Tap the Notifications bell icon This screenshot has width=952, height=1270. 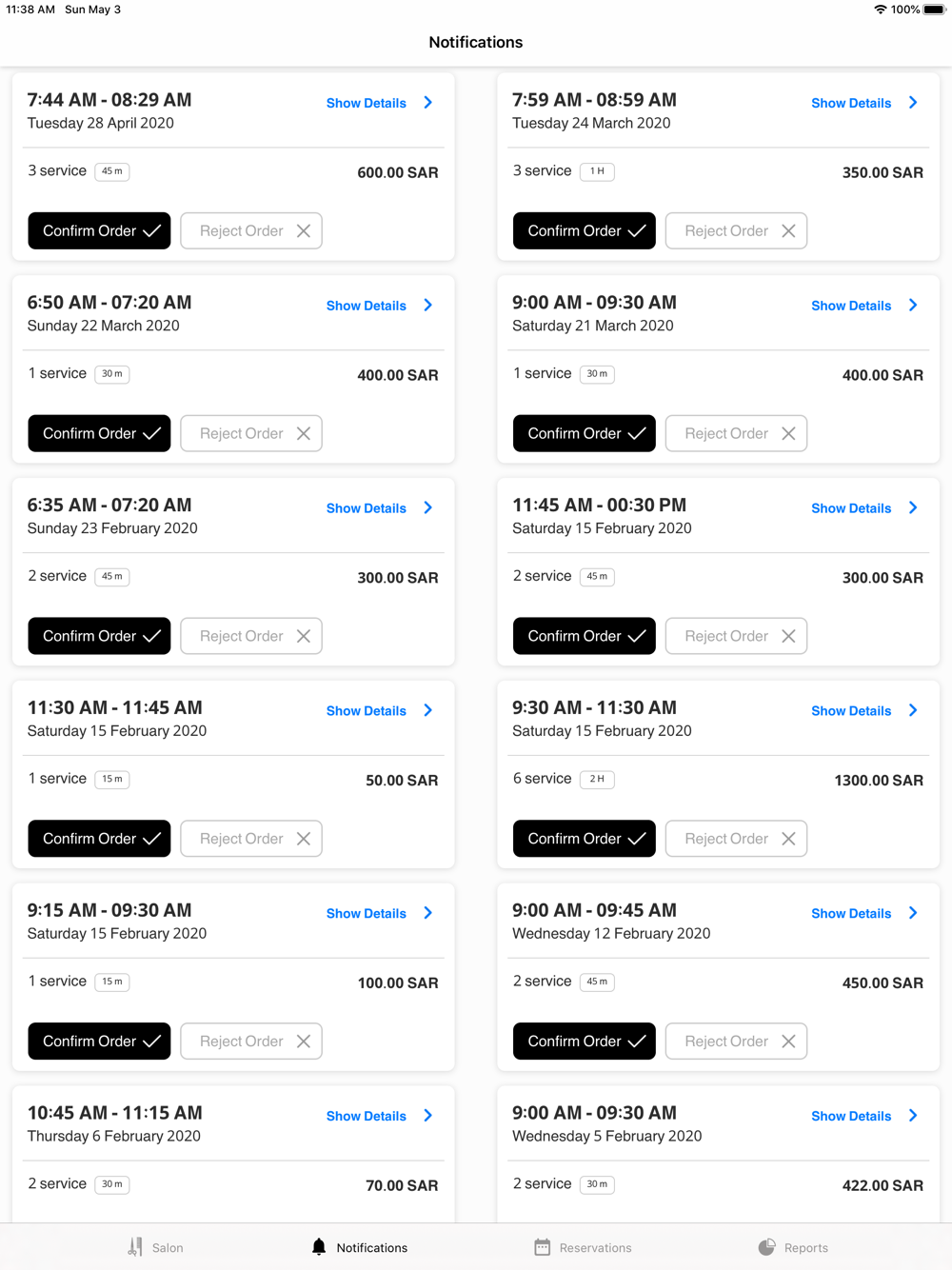tap(319, 1247)
